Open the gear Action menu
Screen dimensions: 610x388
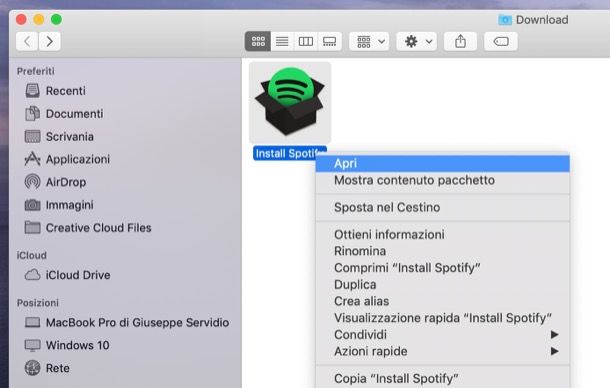pos(417,41)
